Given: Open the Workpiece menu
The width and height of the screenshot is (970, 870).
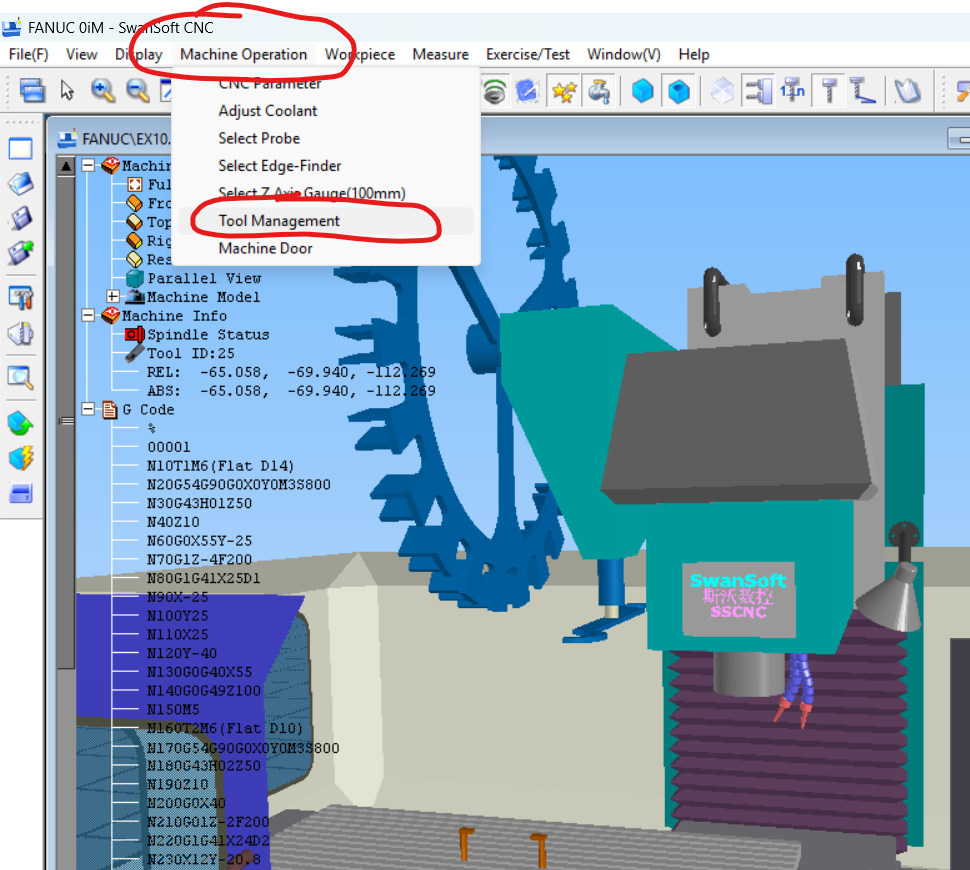Looking at the screenshot, I should tap(359, 54).
